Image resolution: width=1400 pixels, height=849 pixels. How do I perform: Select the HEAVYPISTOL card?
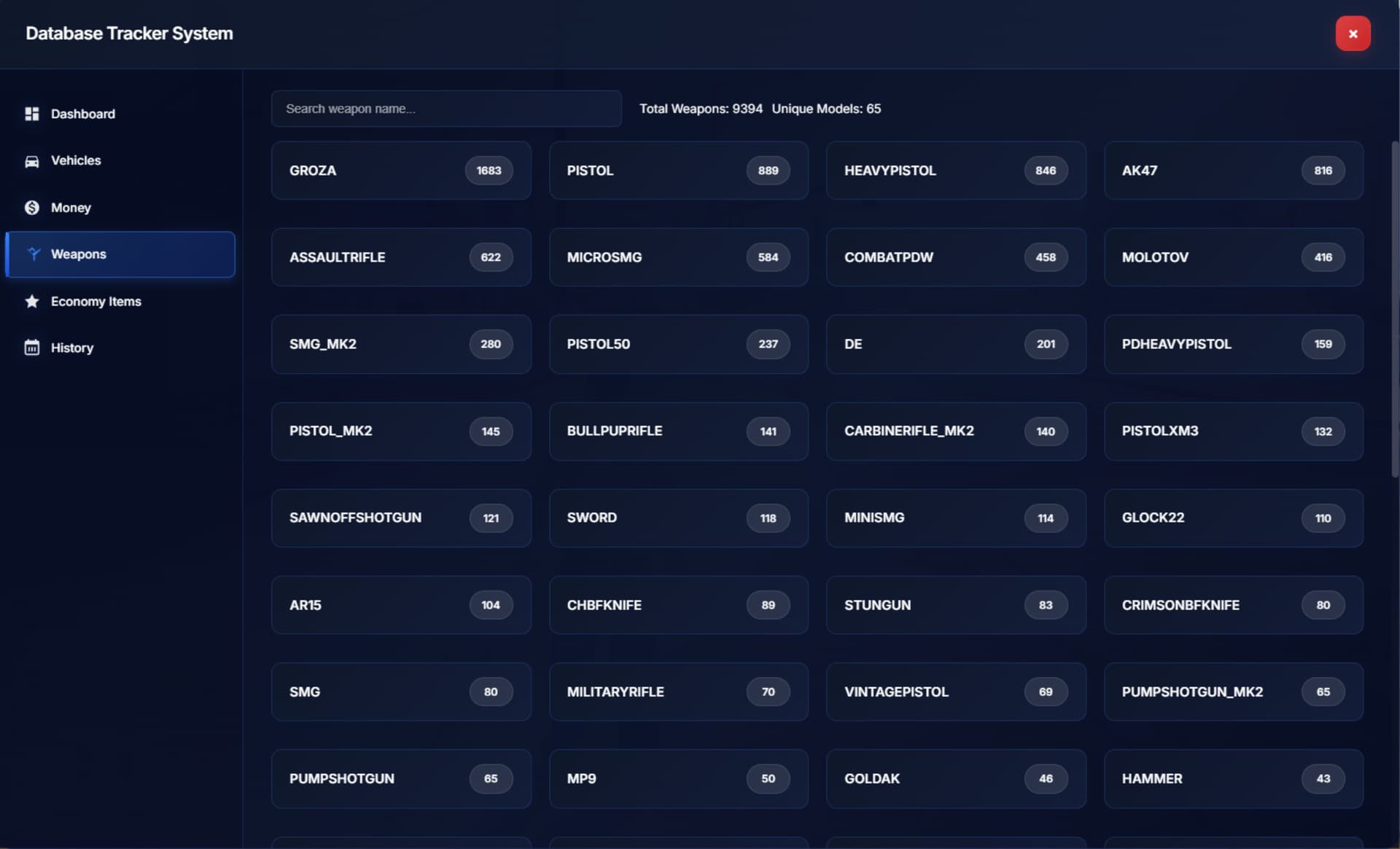pos(956,171)
